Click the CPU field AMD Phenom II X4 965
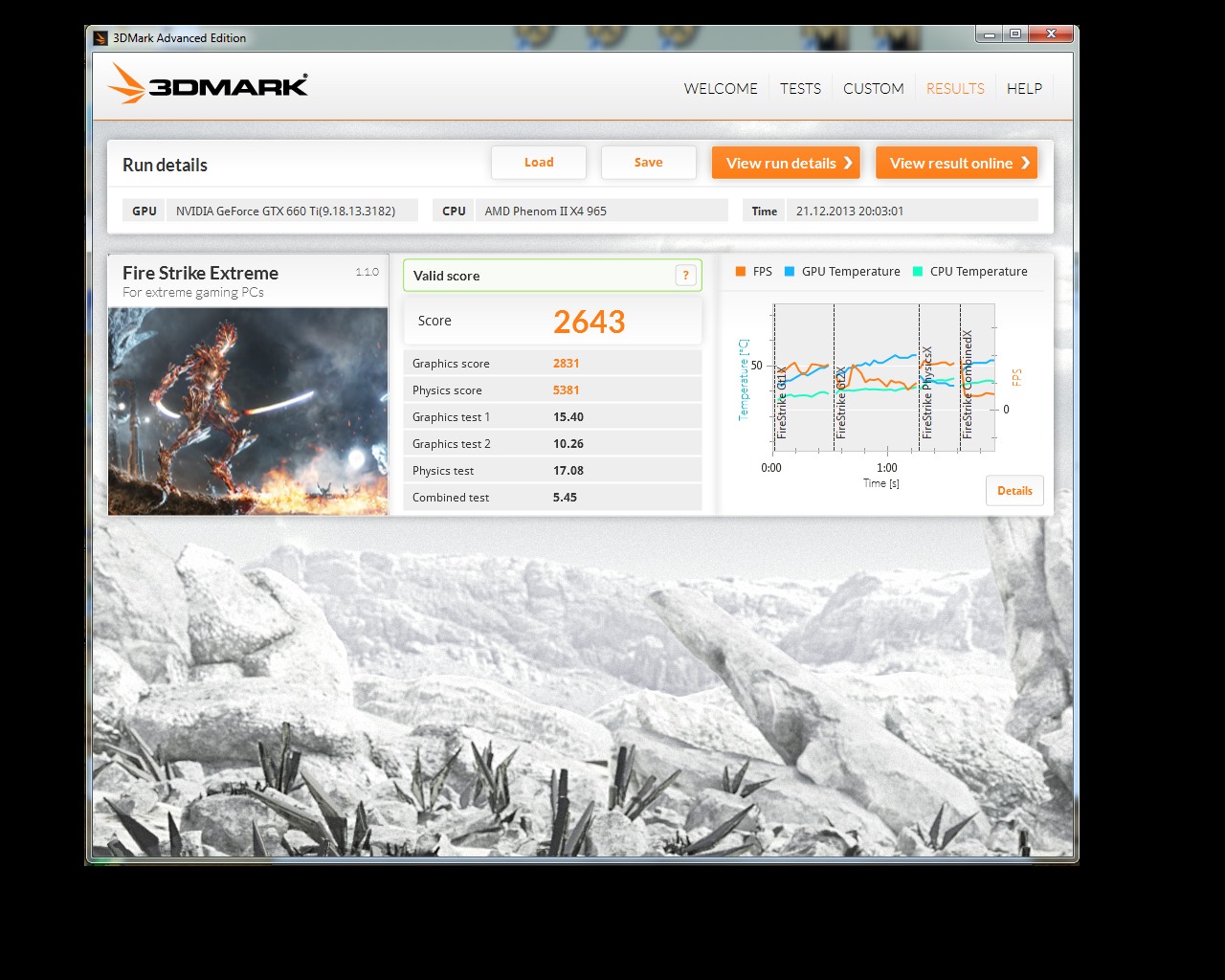Viewport: 1225px width, 980px height. pyautogui.click(x=602, y=211)
